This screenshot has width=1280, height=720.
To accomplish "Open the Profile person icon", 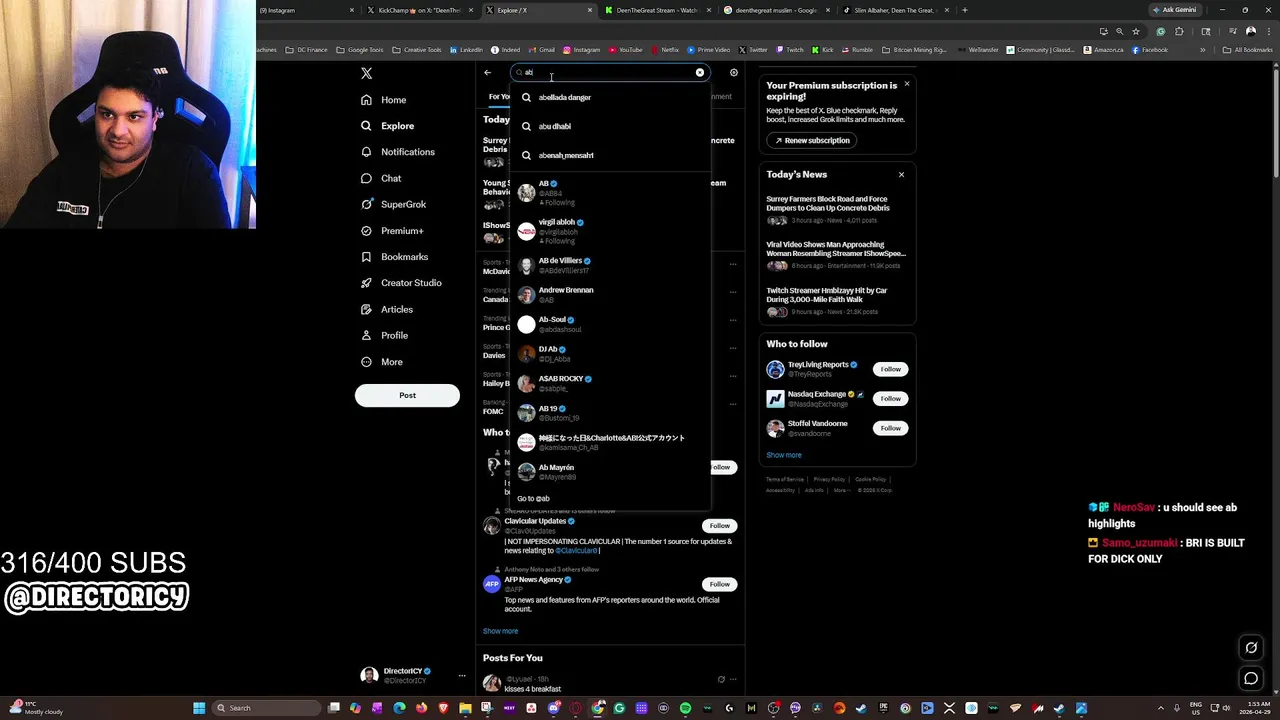I will point(367,335).
